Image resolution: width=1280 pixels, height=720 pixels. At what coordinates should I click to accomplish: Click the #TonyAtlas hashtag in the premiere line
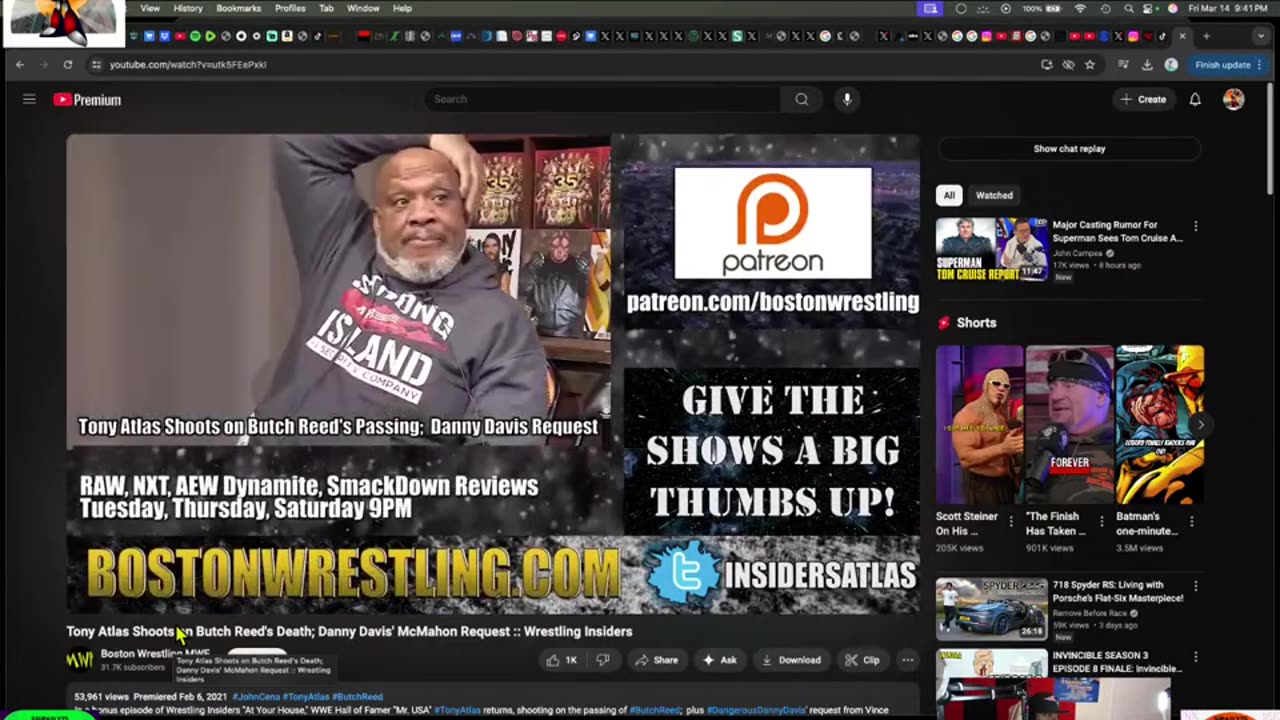305,697
